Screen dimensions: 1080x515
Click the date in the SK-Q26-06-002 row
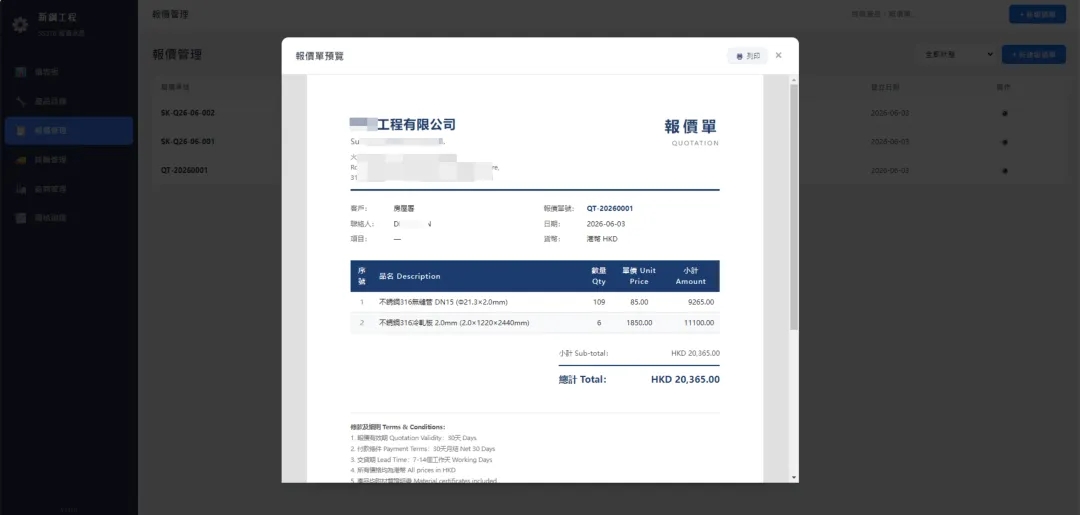click(x=890, y=113)
